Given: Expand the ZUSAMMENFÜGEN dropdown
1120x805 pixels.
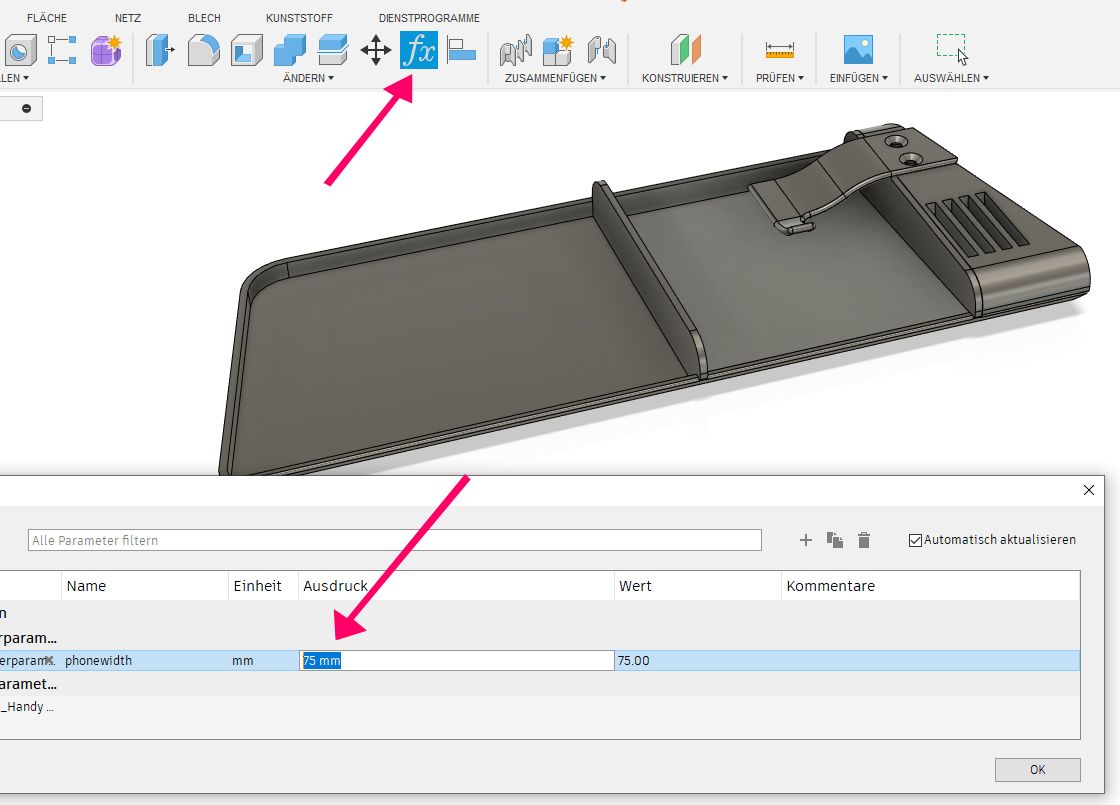Looking at the screenshot, I should 555,78.
